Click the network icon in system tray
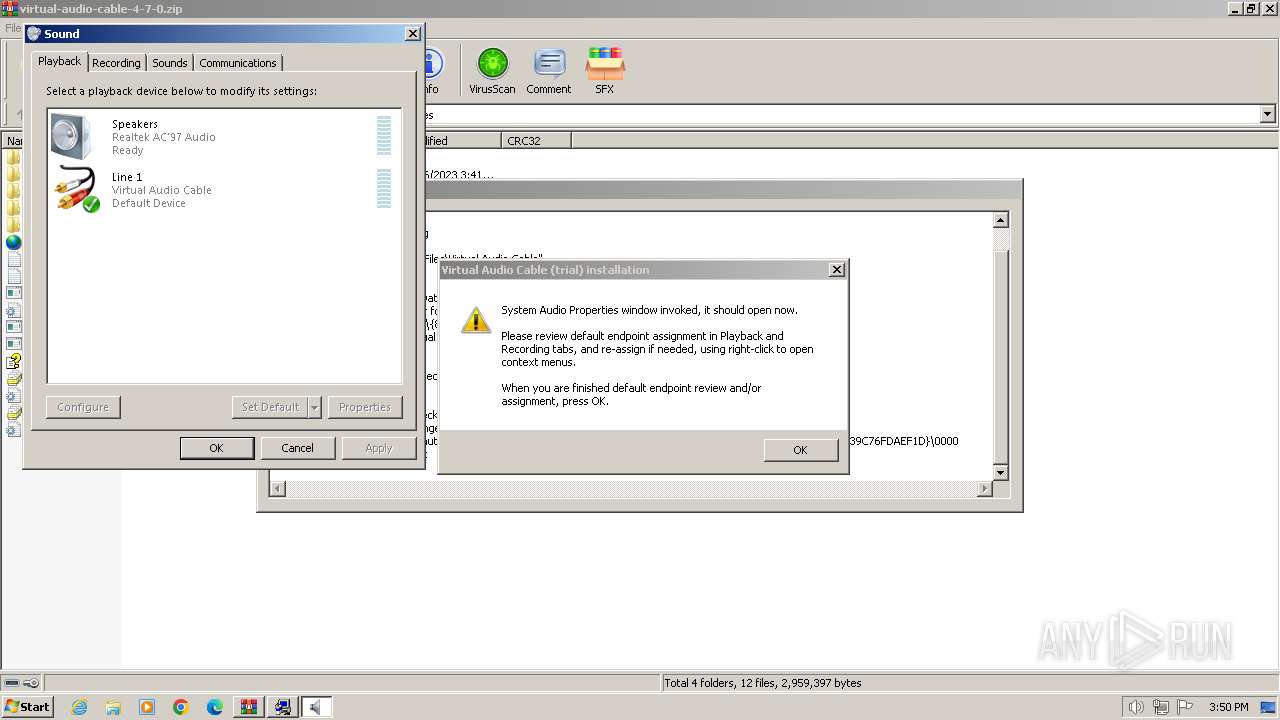Viewport: 1280px width, 720px height. pyautogui.click(x=1160, y=707)
